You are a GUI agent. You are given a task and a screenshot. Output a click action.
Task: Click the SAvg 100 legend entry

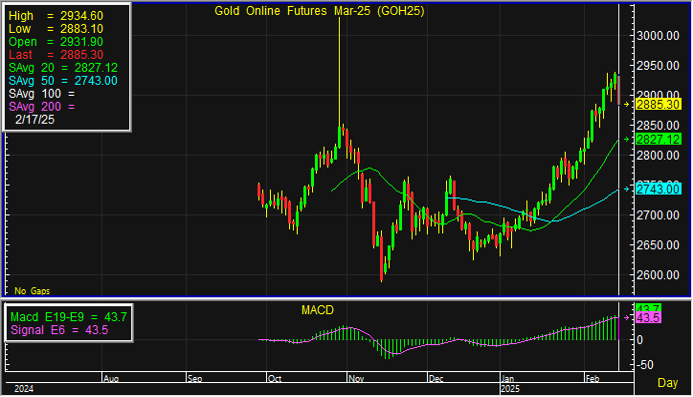[x=42, y=94]
